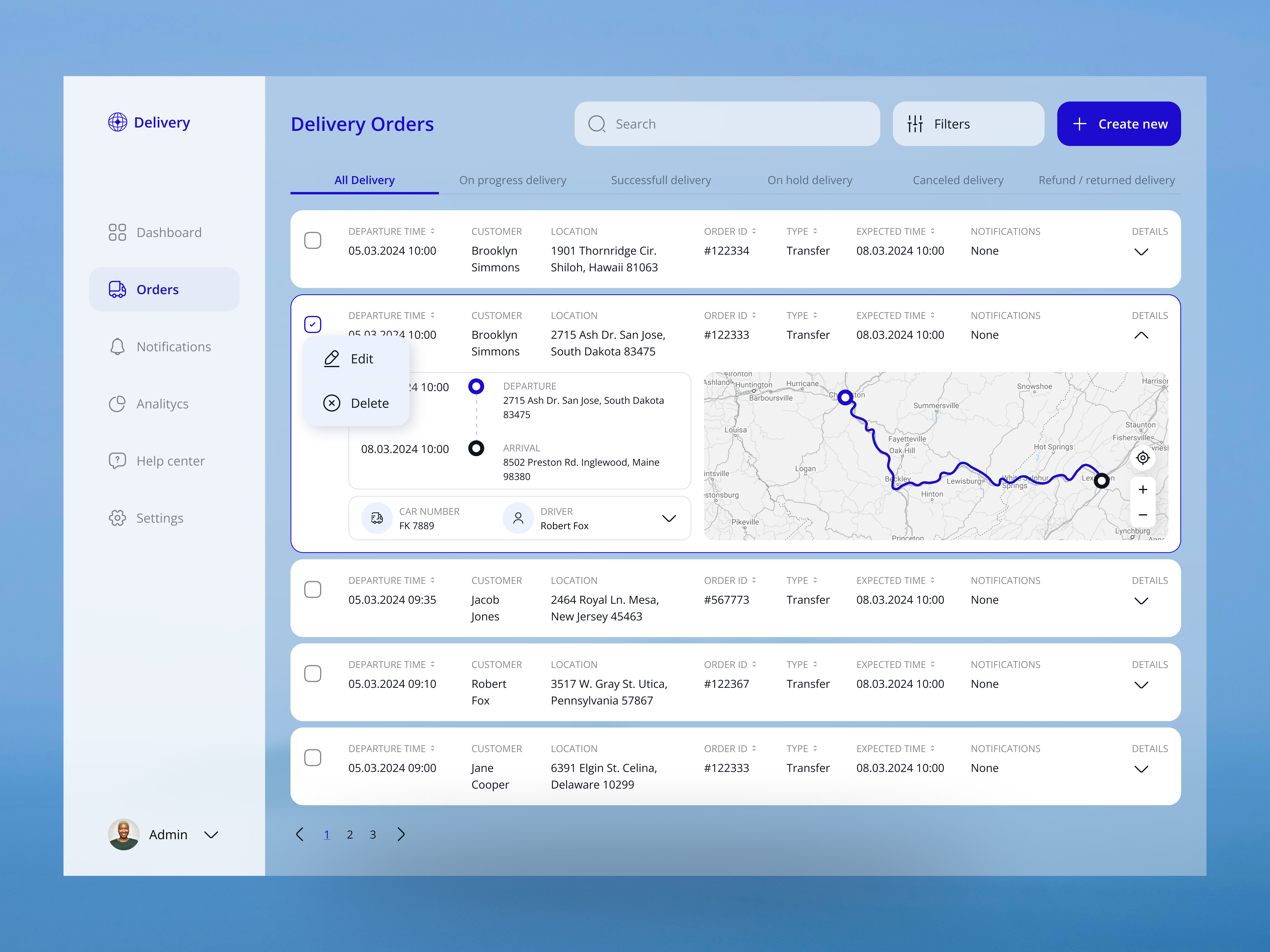Collapse the expanded details of order #122333
Screen dimensions: 1270x952
(1141, 335)
